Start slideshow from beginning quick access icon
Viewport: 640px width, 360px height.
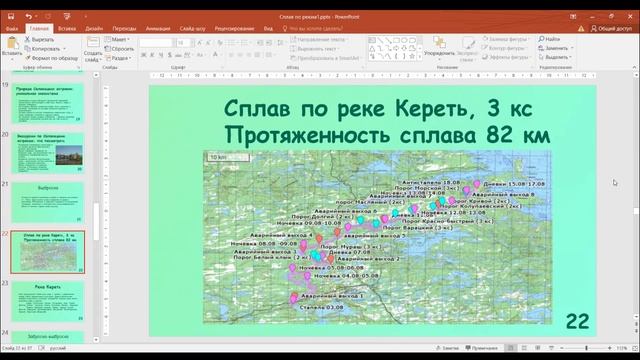point(67,16)
